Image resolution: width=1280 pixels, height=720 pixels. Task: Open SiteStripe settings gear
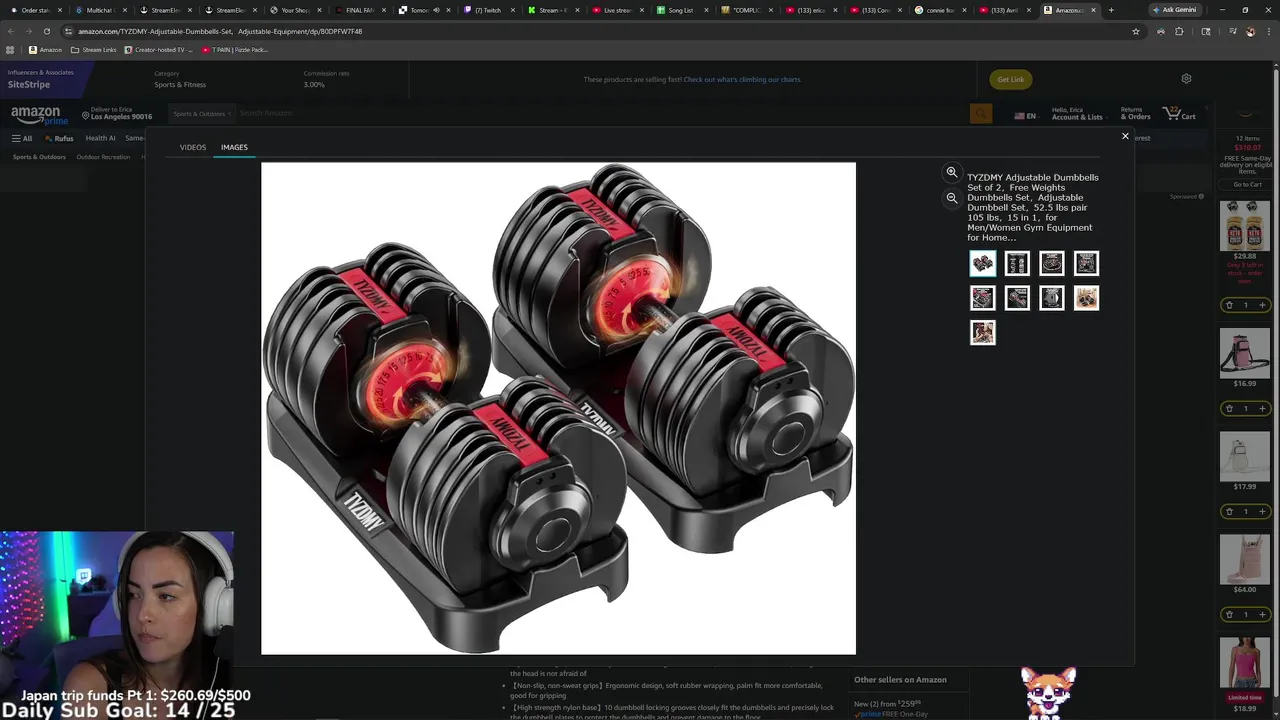click(x=1186, y=79)
